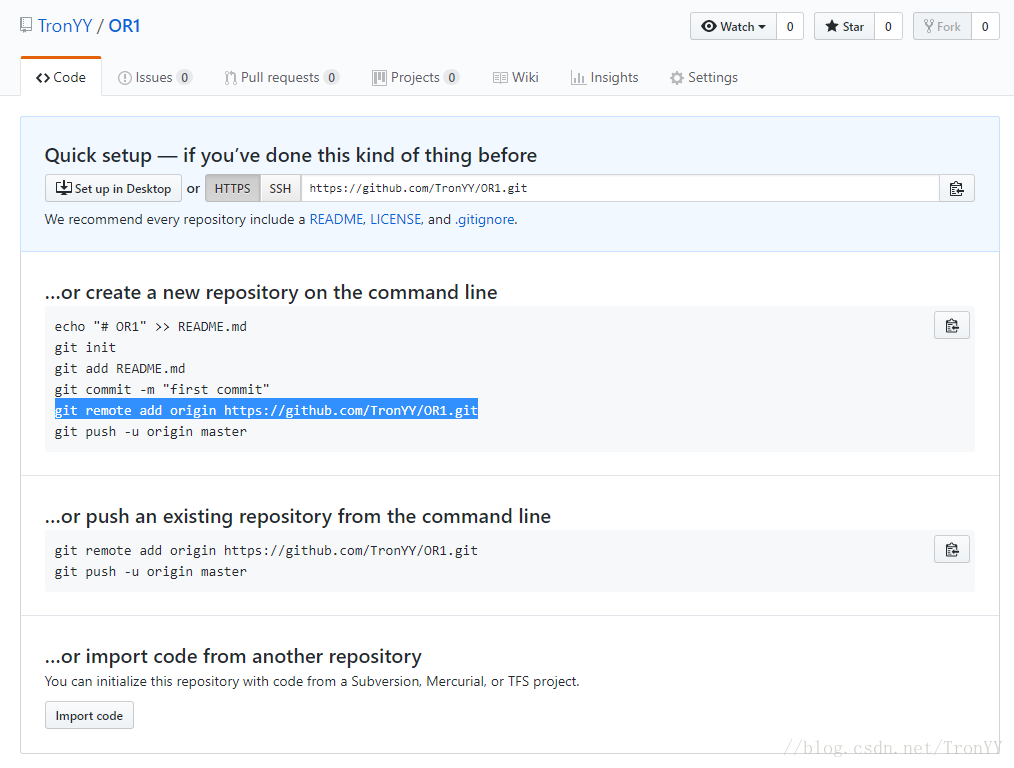Click 'git push -u origin master' in push existing section

151,572
